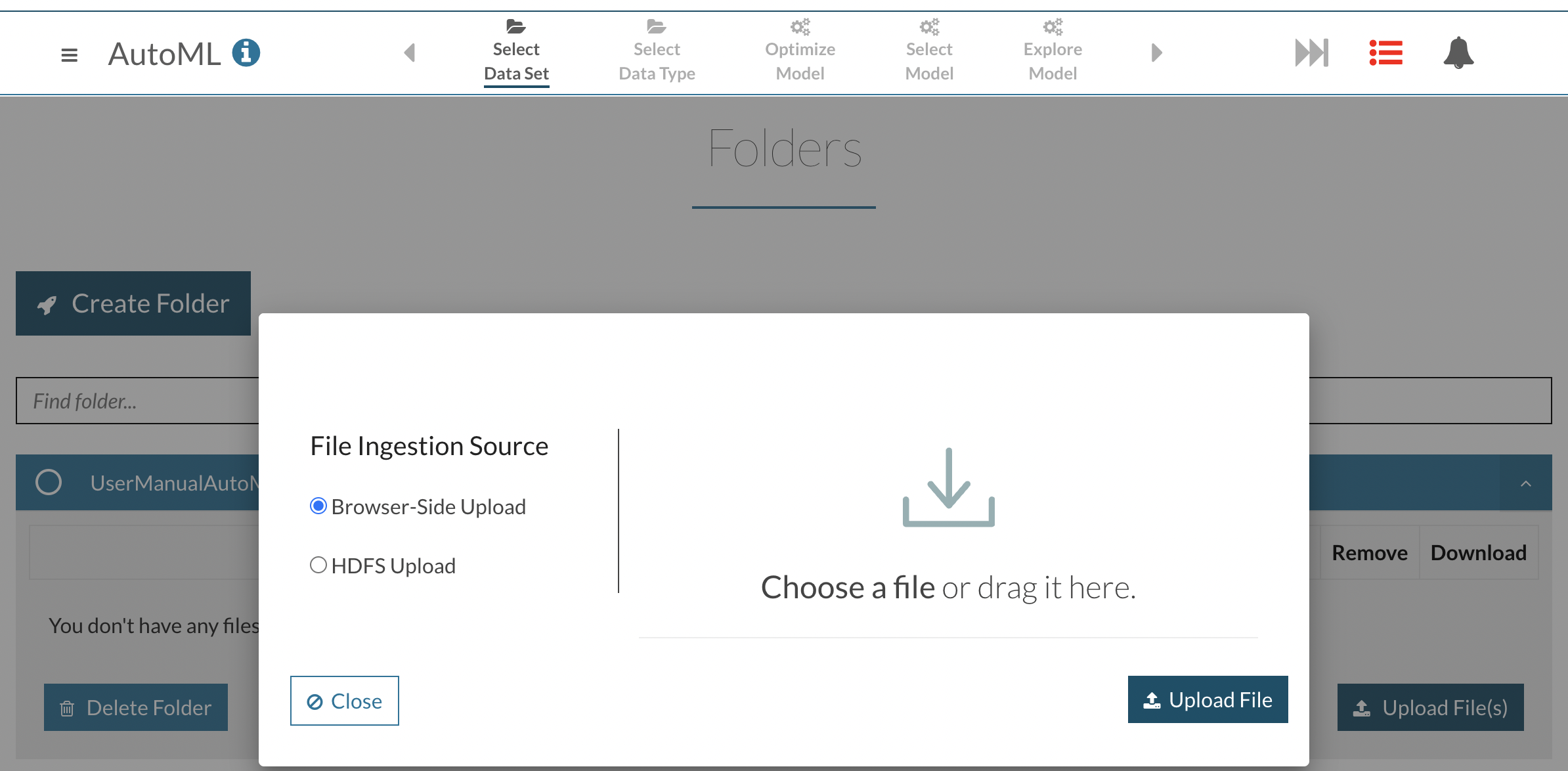Go to Optimize Model step
1568x771 pixels.
800,53
